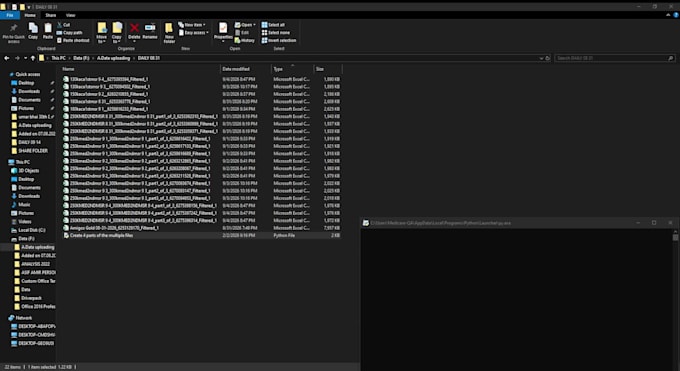Switch to the Home tab
Viewport: 680px width, 371px height.
click(x=30, y=15)
